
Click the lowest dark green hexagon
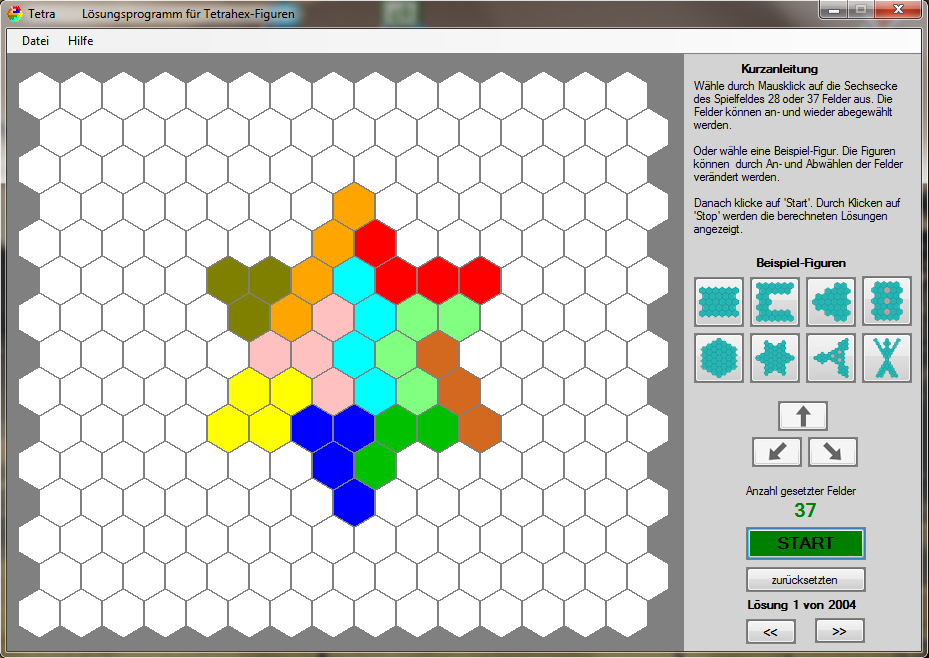(x=375, y=466)
